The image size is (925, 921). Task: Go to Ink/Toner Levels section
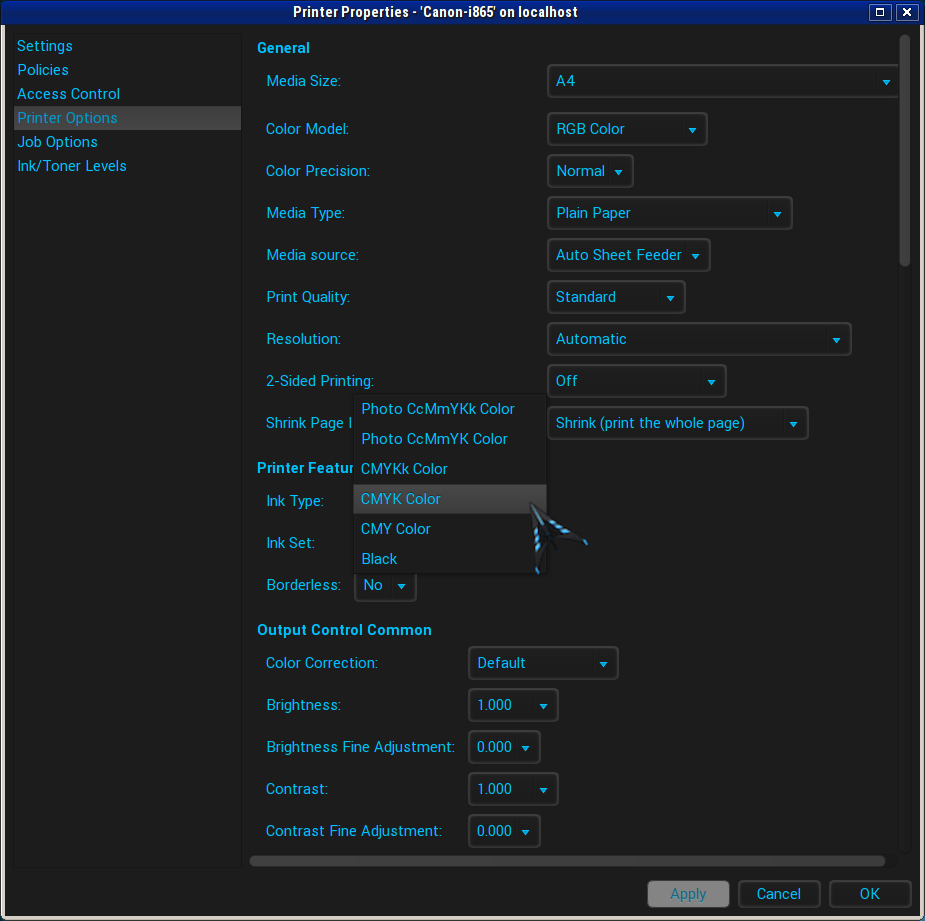point(72,166)
